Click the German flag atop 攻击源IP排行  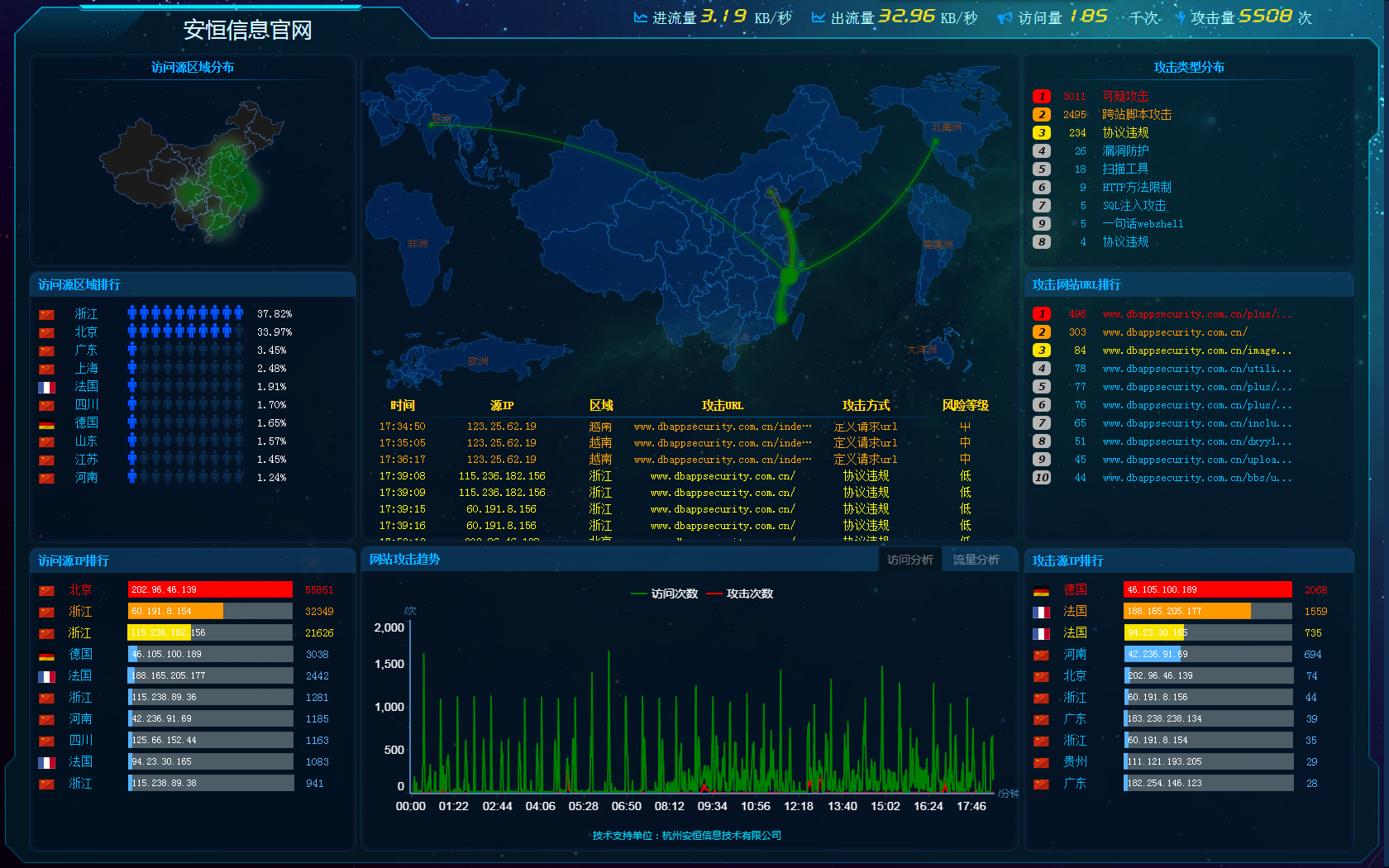coord(1042,590)
